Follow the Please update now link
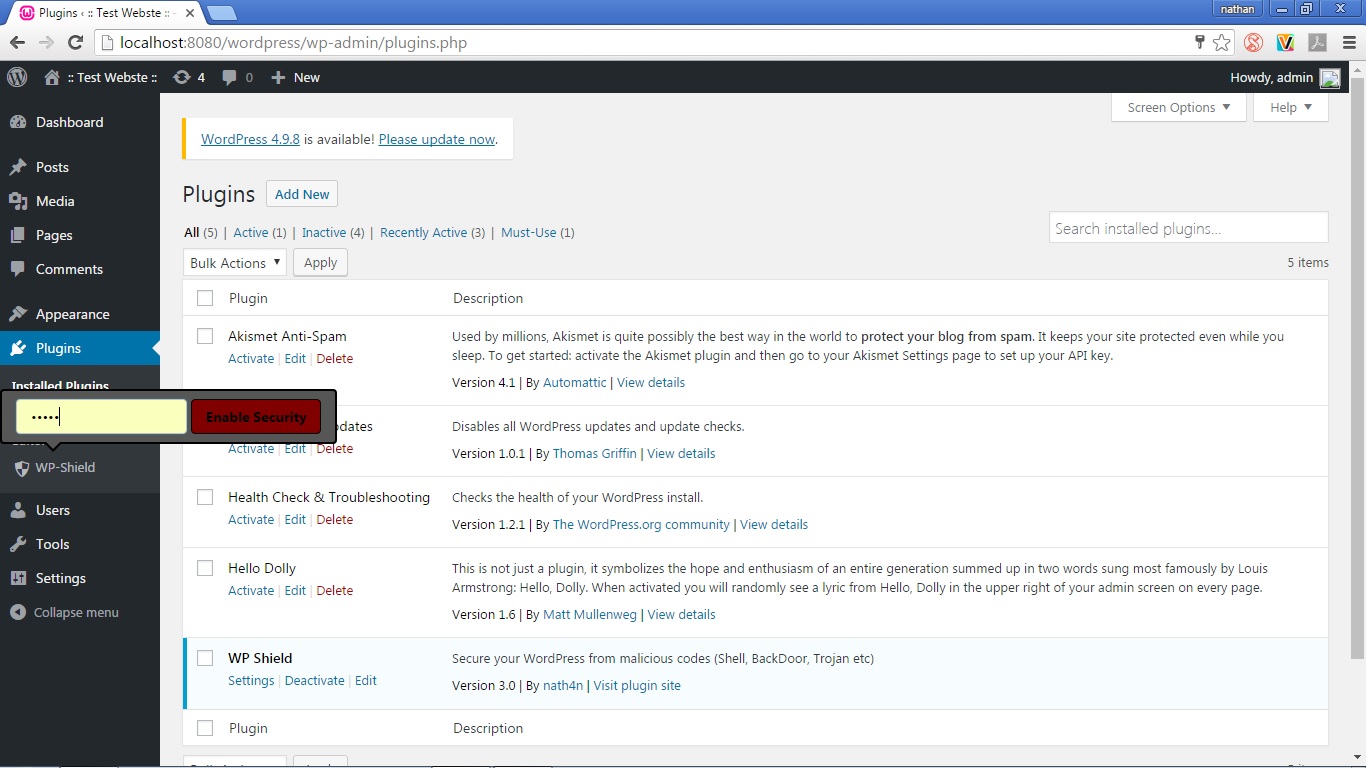 [x=437, y=139]
